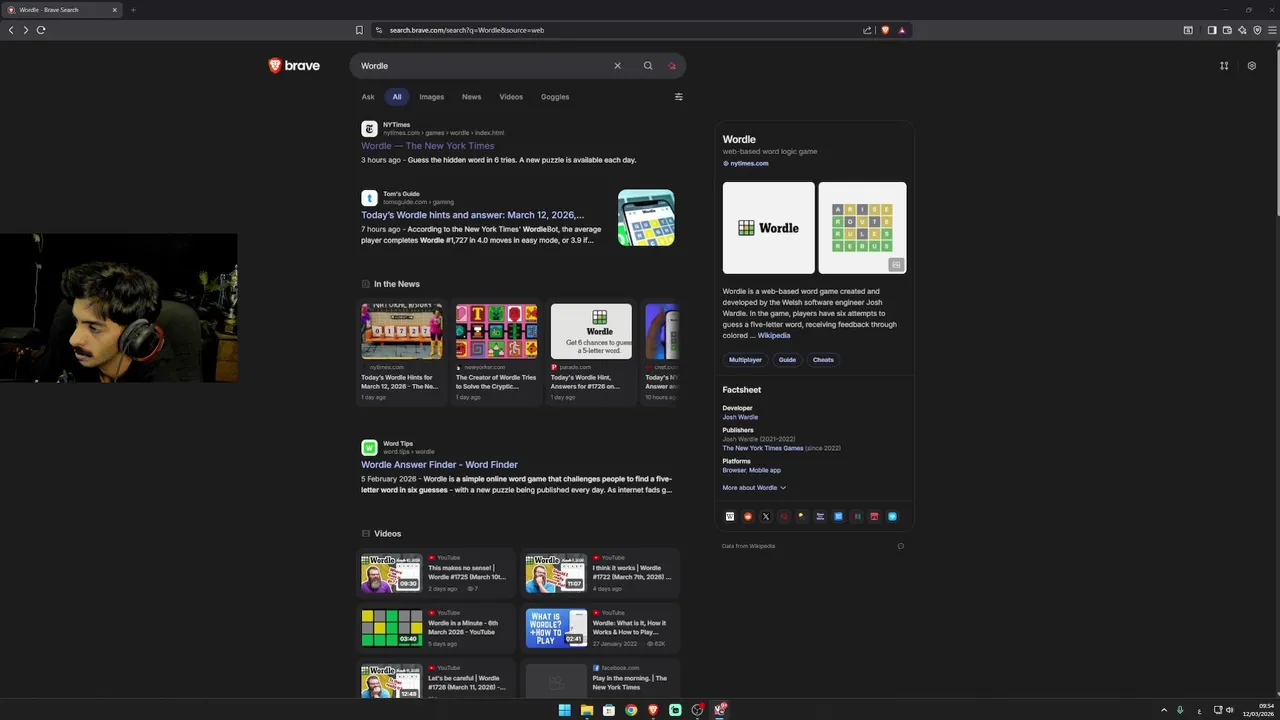Open Today's Wordle Hint, Answers for #1726 card
Image resolution: width=1280 pixels, height=720 pixels.
[x=591, y=354]
